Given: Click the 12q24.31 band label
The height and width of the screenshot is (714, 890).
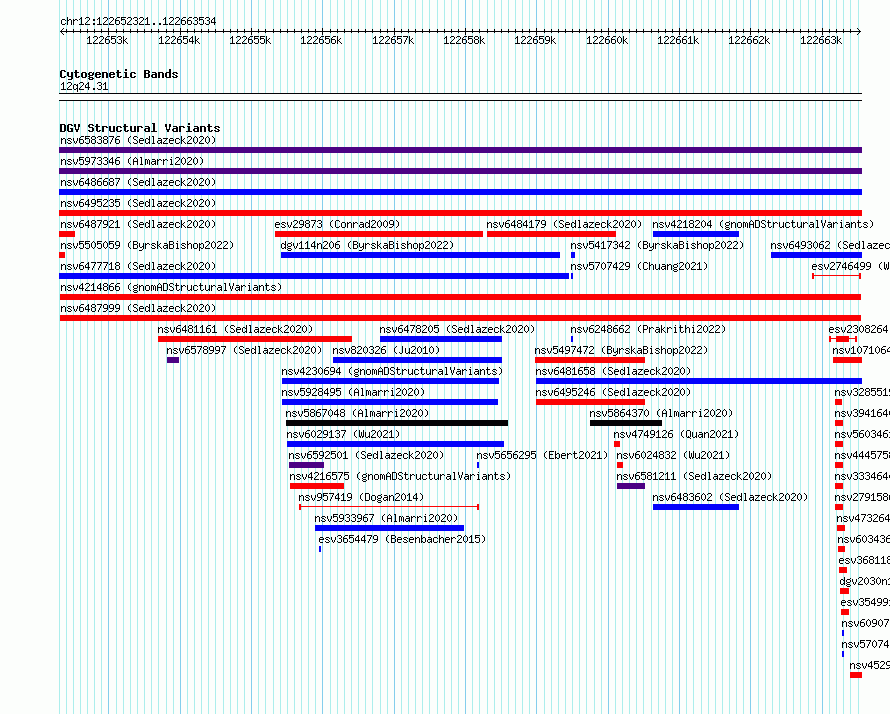Looking at the screenshot, I should pyautogui.click(x=84, y=86).
